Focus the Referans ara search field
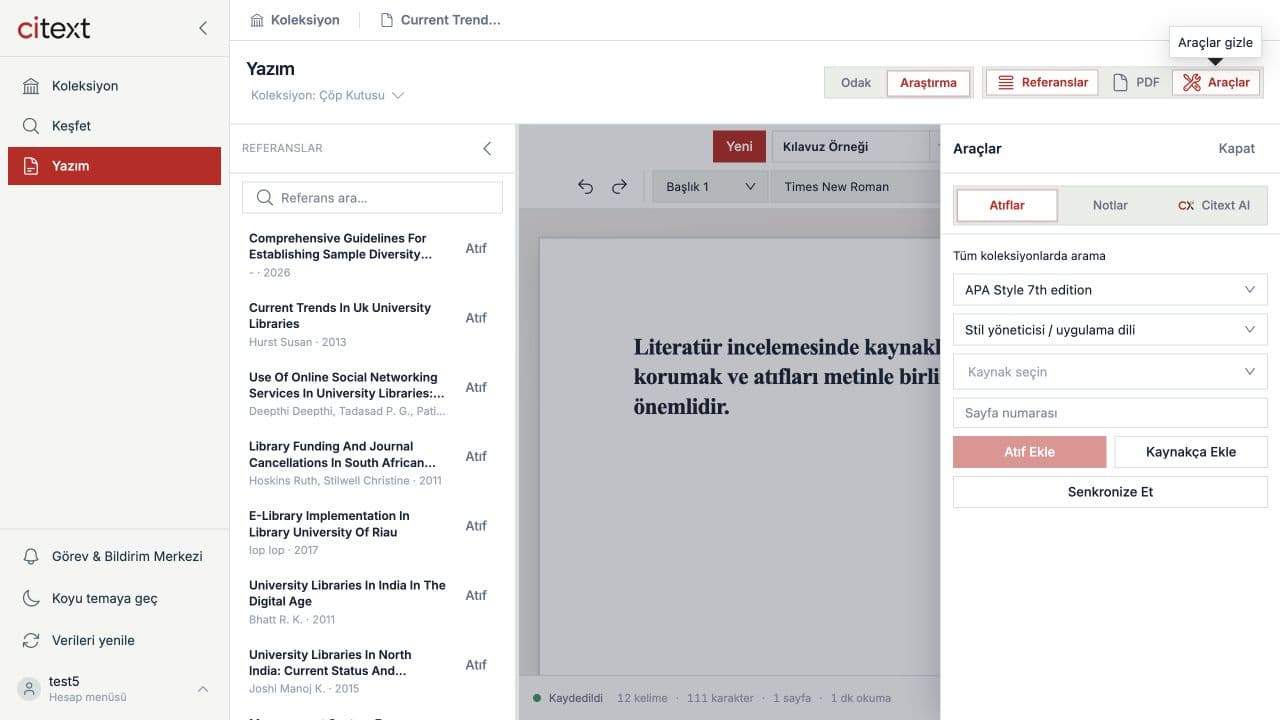Viewport: 1280px width, 720px height. [x=372, y=198]
